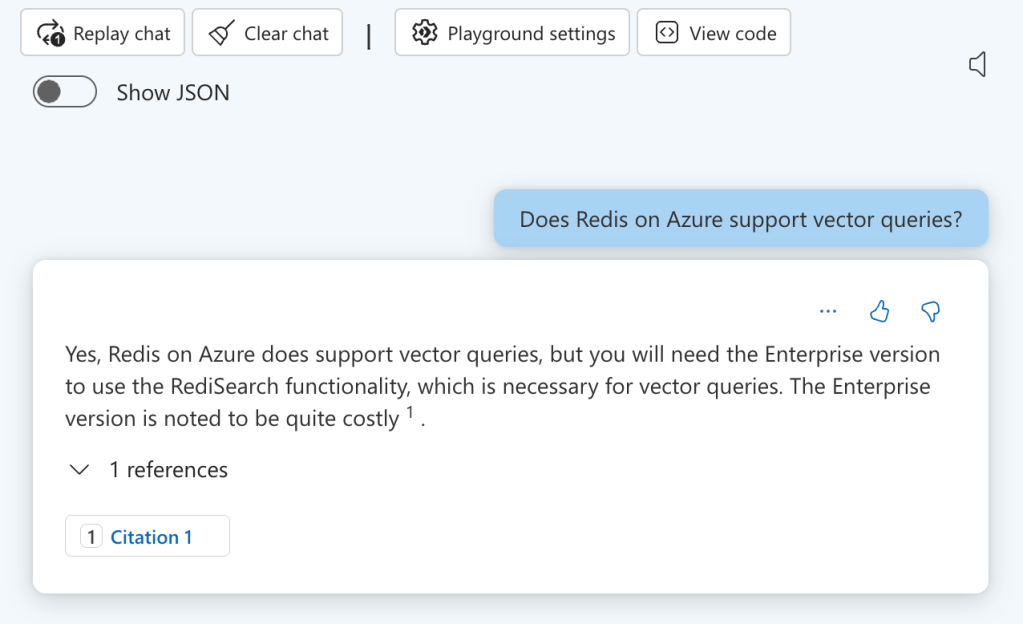Screen dimensions: 1023x624
Task: Give the answer a thumbs up
Action: tap(879, 312)
